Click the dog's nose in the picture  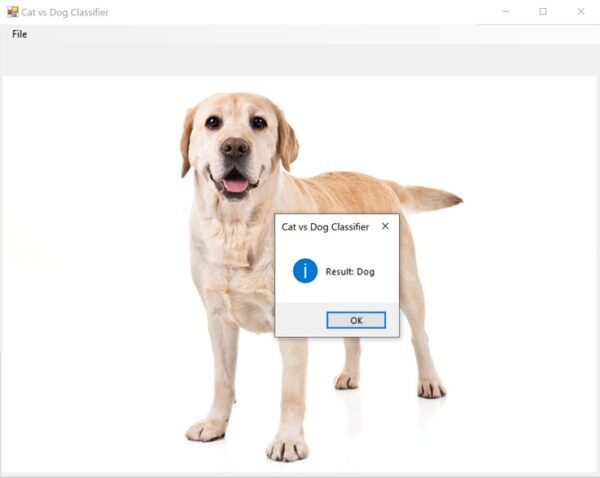234,147
